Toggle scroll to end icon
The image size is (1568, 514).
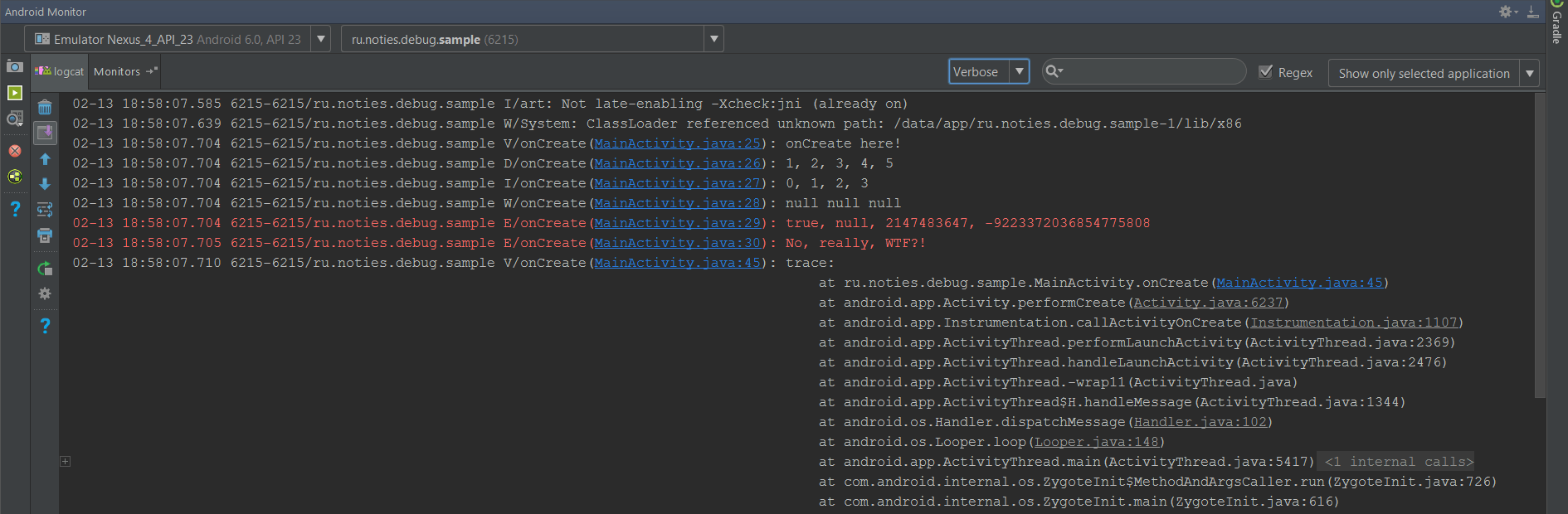click(x=45, y=133)
